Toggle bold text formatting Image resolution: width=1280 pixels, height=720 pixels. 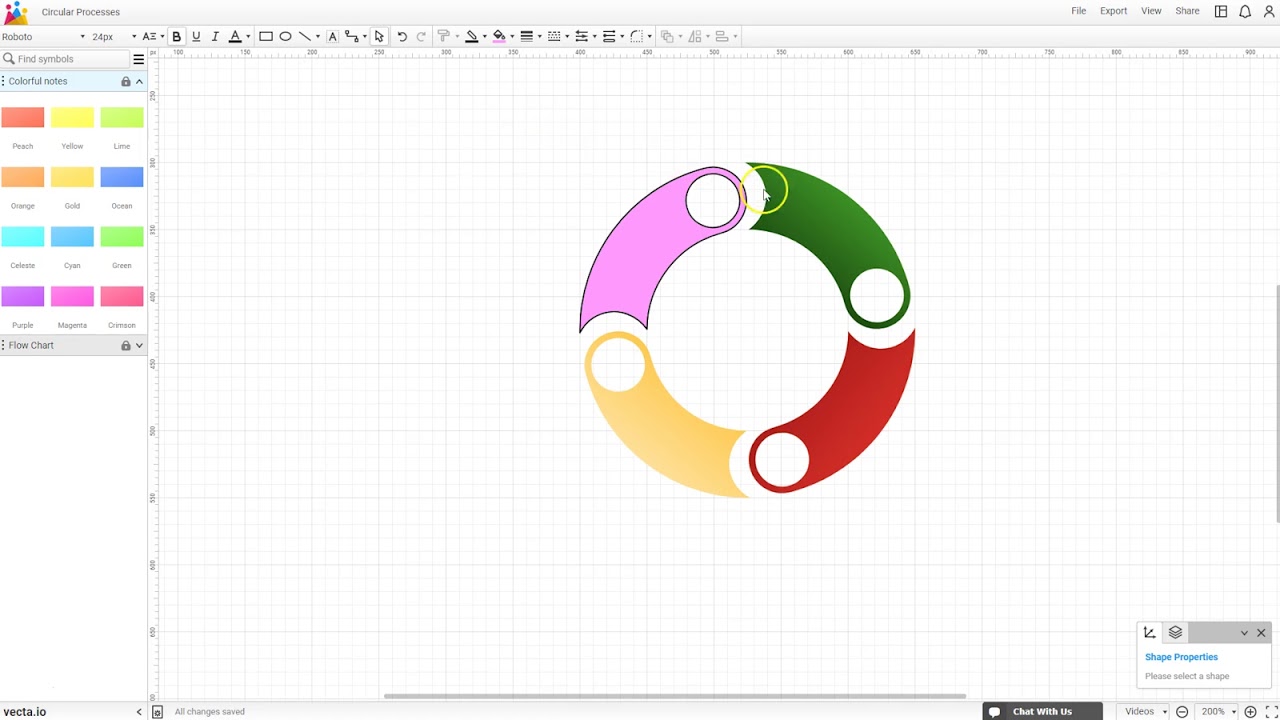[x=177, y=37]
